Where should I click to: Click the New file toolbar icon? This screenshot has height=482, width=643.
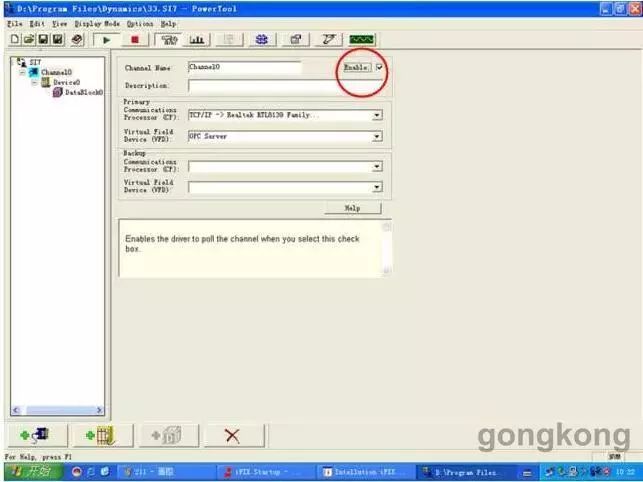pos(15,40)
